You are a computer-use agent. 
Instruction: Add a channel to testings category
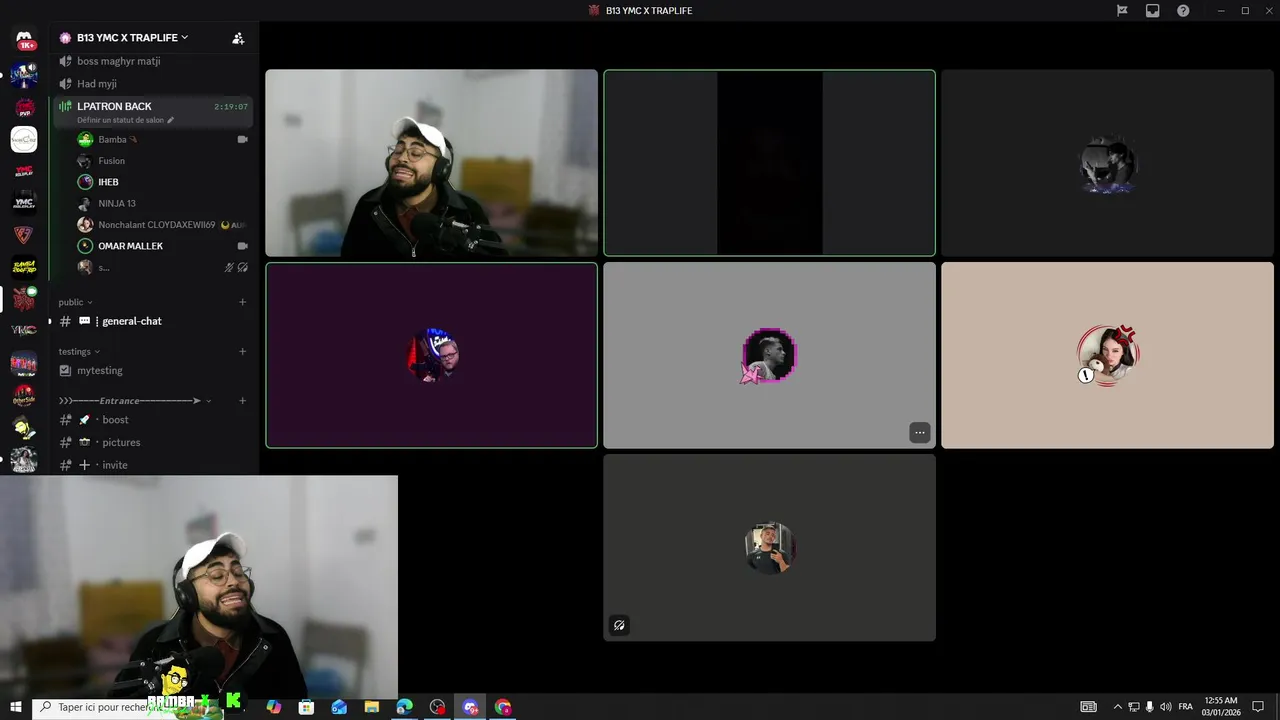coord(242,351)
